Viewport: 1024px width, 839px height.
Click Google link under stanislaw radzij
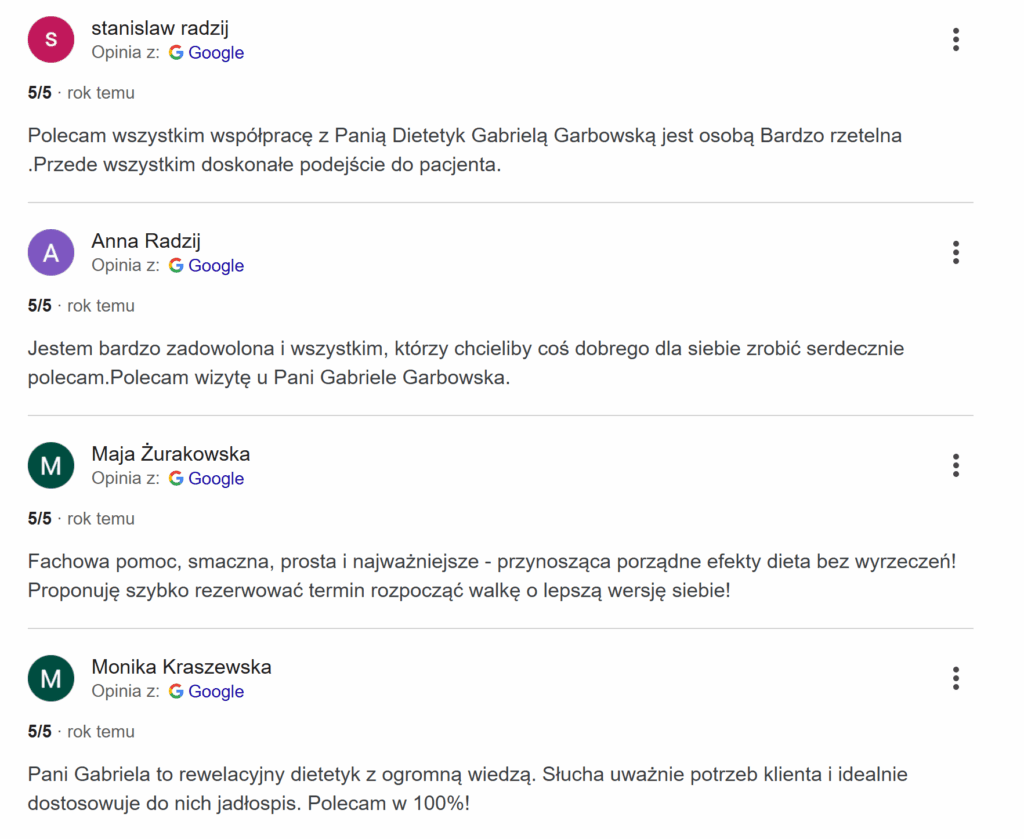coord(215,53)
